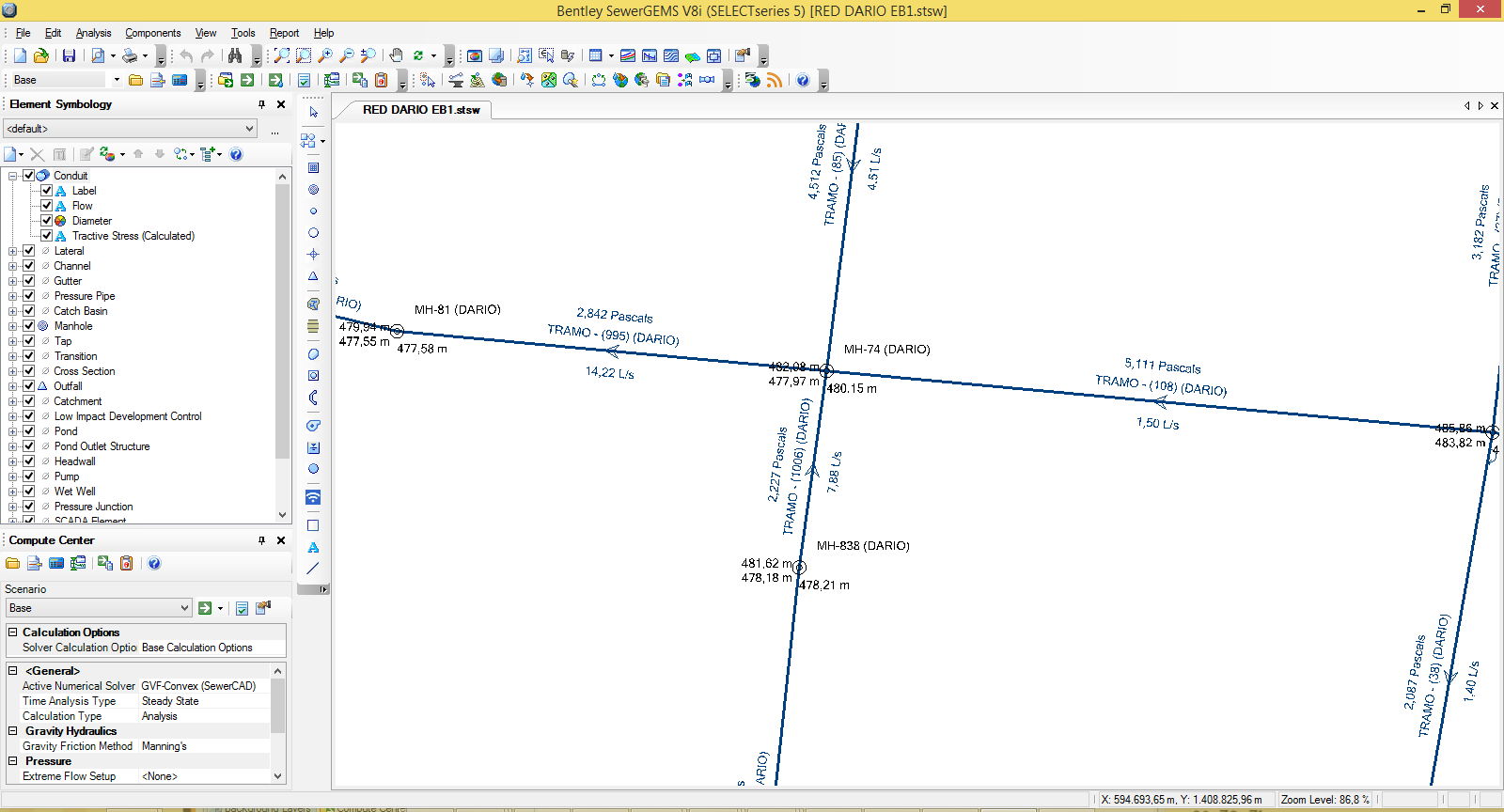Pin the Compute Center panel
The height and width of the screenshot is (812, 1504).
point(261,540)
